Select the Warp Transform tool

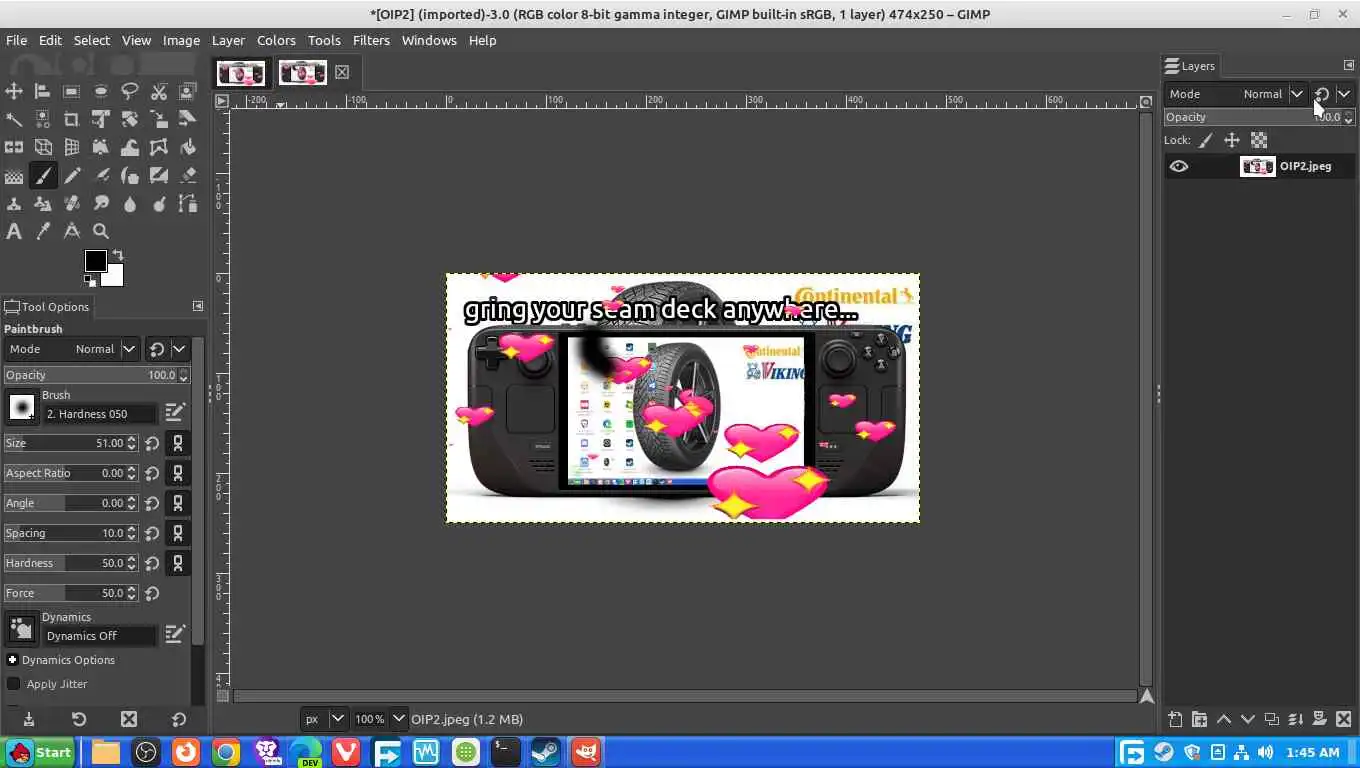[x=130, y=147]
